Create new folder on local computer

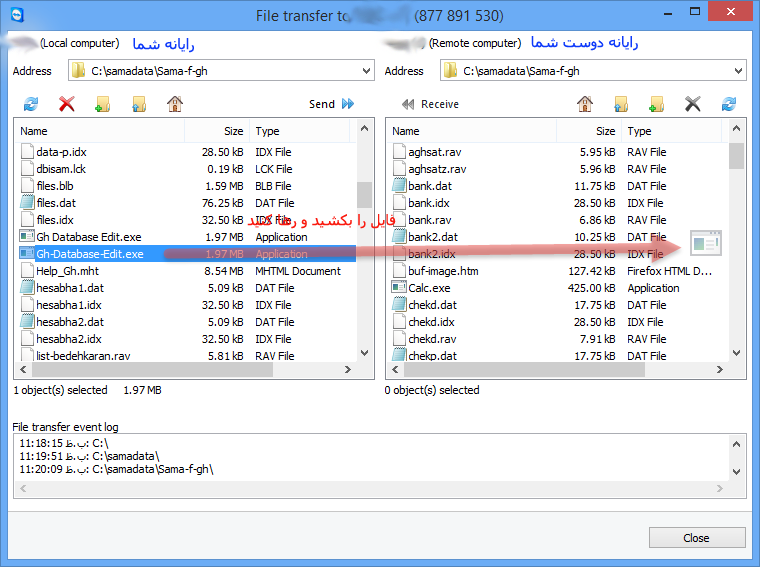pyautogui.click(x=102, y=104)
